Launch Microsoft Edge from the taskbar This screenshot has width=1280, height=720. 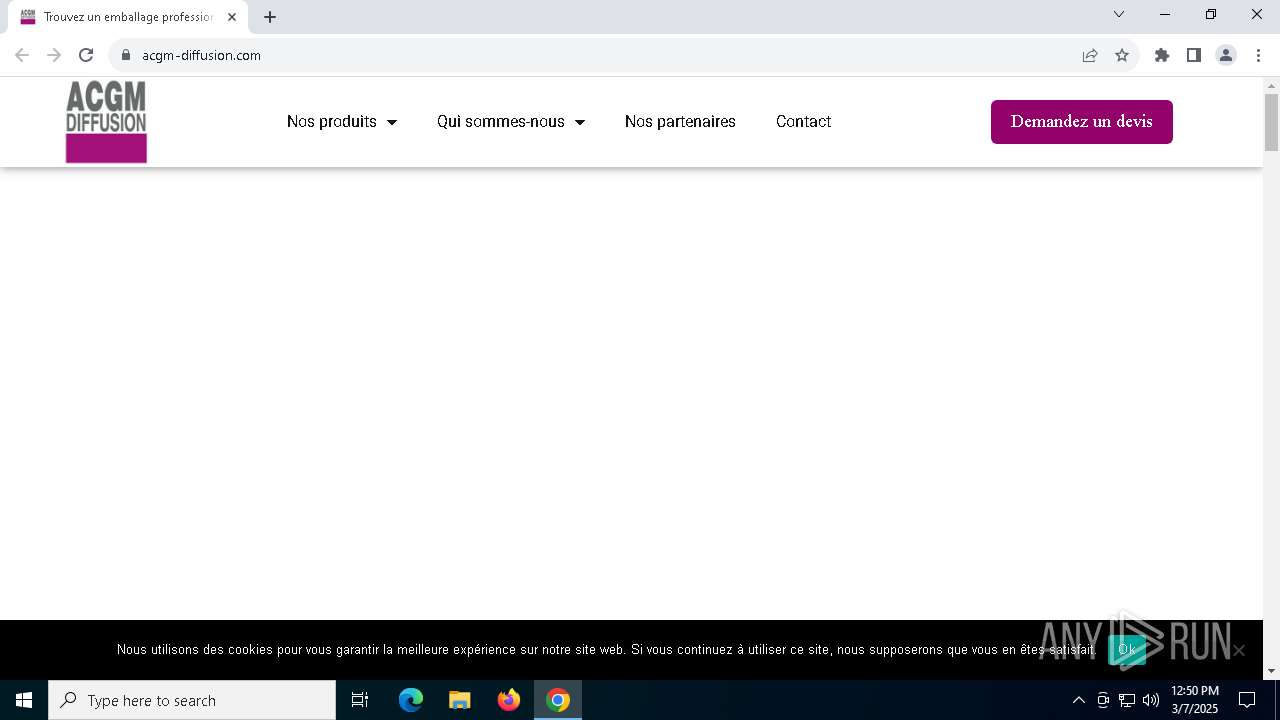click(411, 700)
